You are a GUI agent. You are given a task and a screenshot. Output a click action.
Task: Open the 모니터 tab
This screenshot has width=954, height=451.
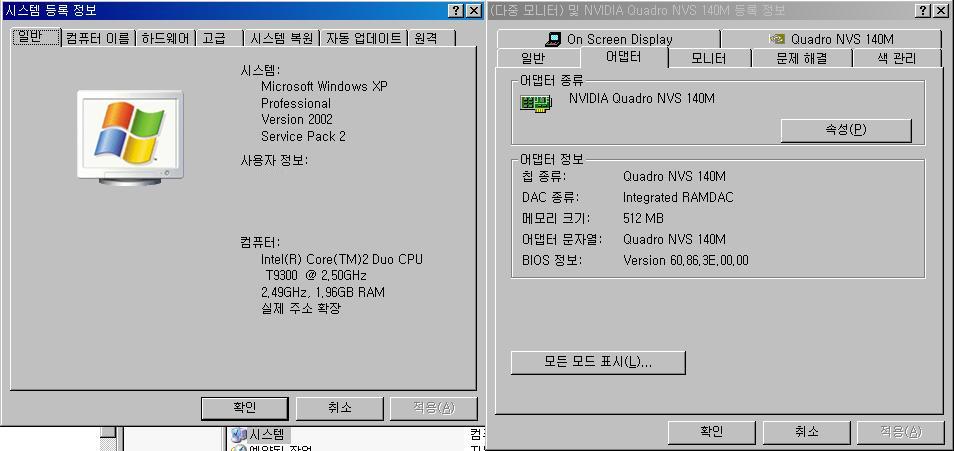[x=709, y=58]
